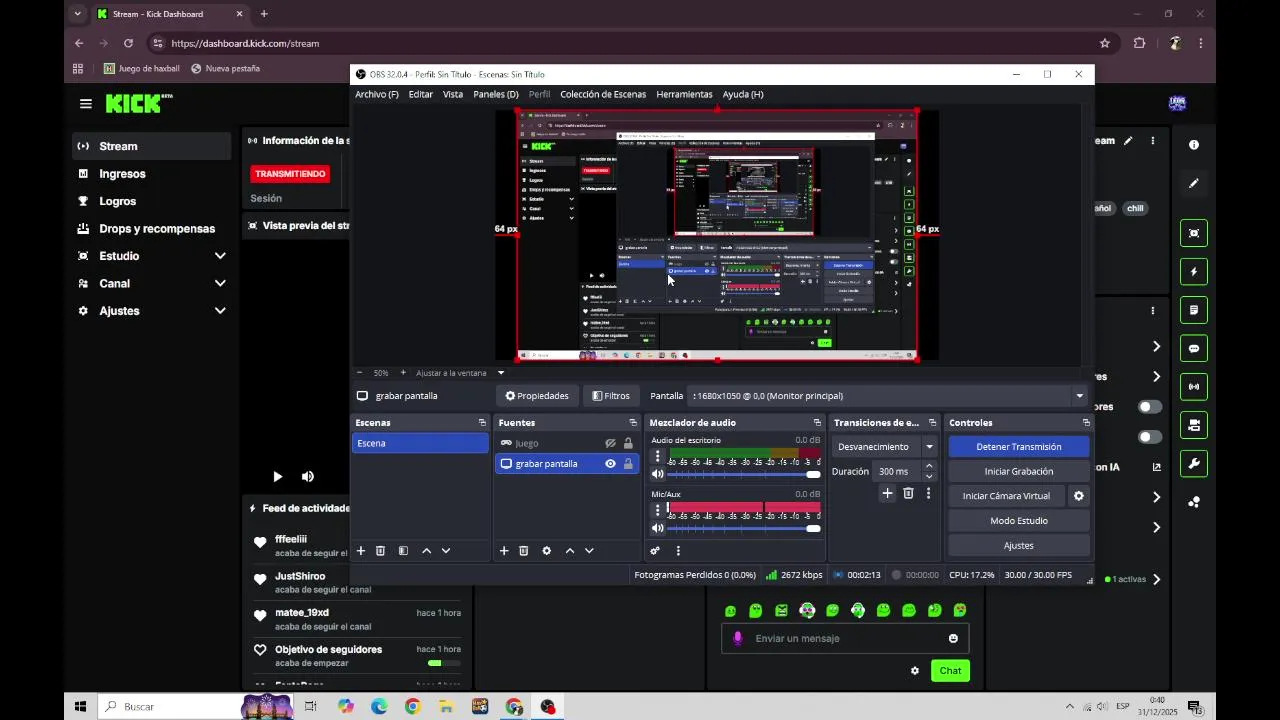Move scene up in Escenas panel

pyautogui.click(x=427, y=551)
